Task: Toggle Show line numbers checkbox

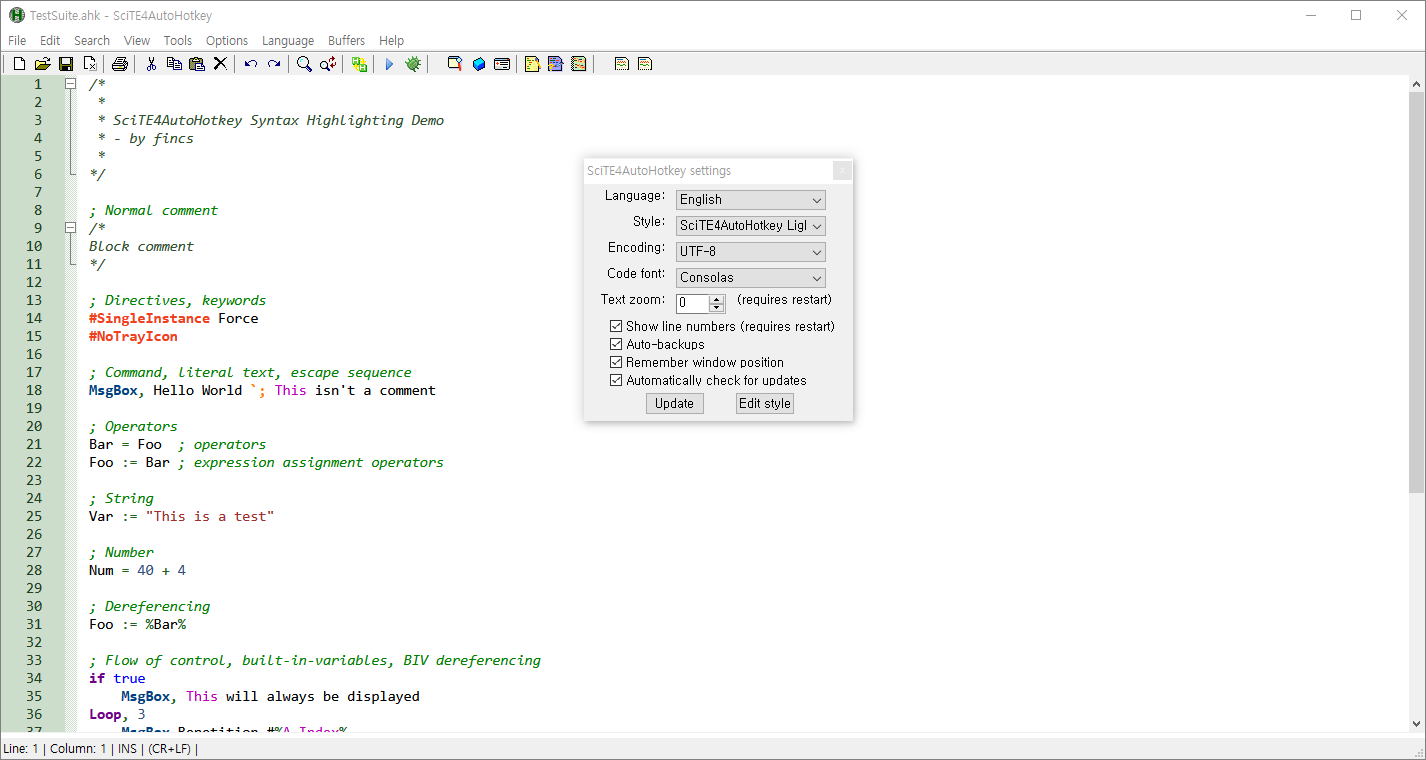Action: pos(616,326)
